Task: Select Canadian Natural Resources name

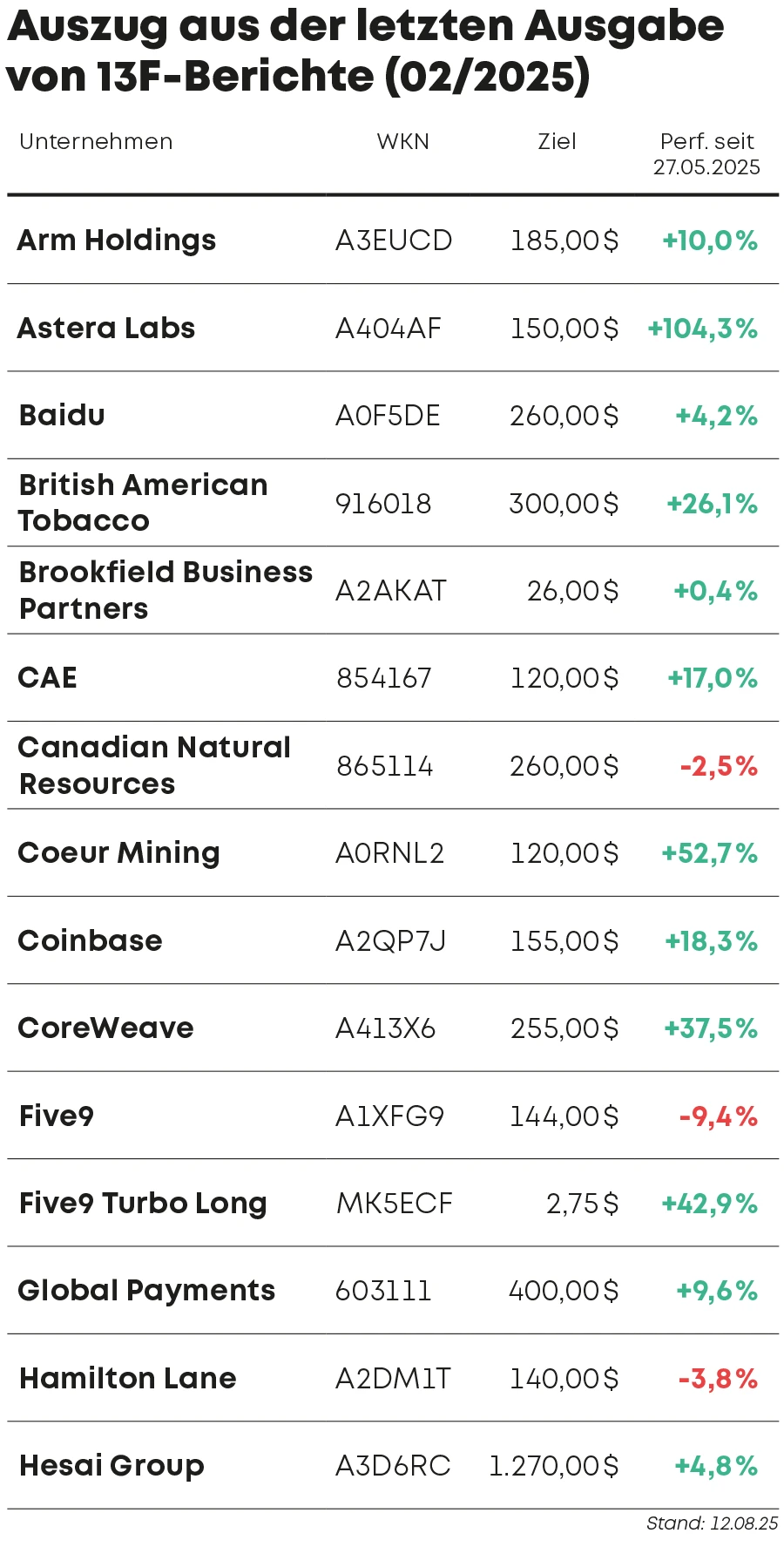Action: tap(154, 765)
